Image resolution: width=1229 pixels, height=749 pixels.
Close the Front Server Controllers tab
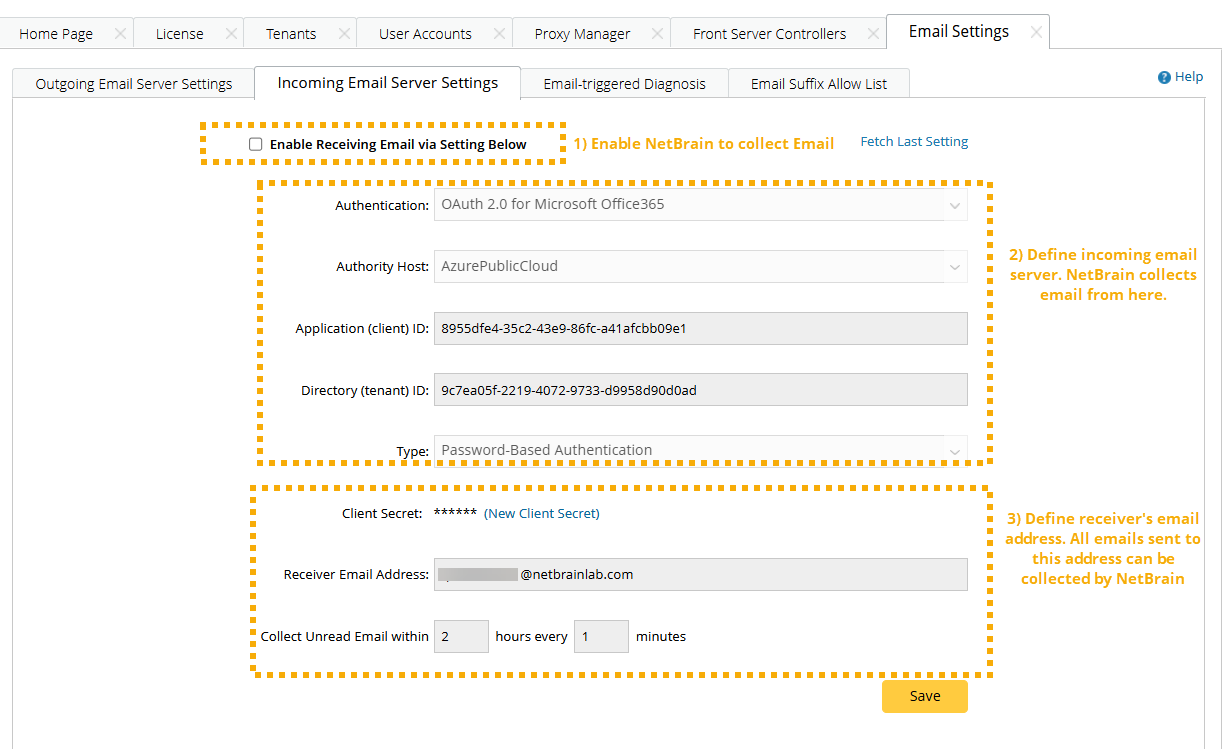click(x=873, y=33)
